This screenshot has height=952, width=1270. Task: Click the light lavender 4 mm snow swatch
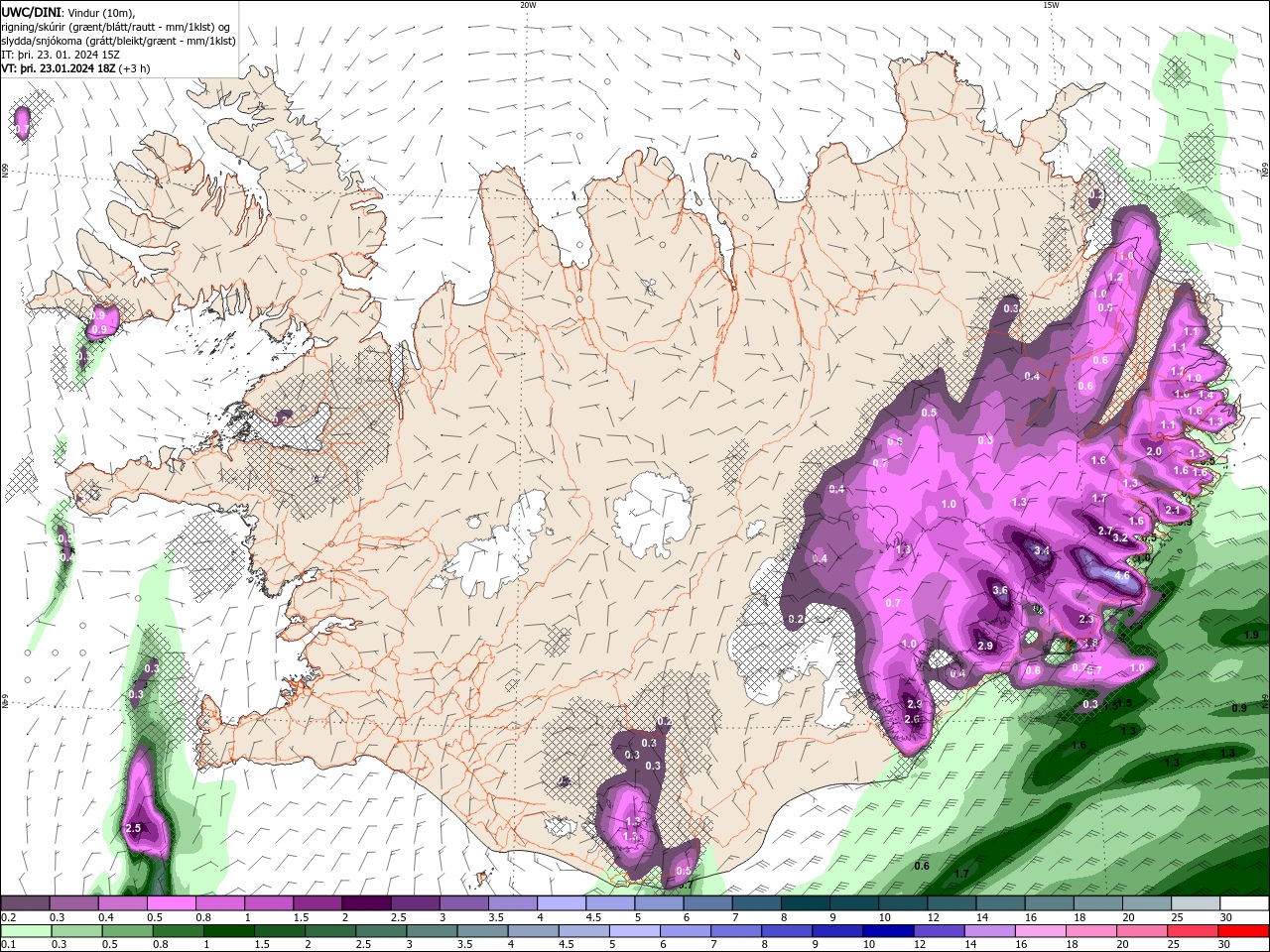coord(562,903)
